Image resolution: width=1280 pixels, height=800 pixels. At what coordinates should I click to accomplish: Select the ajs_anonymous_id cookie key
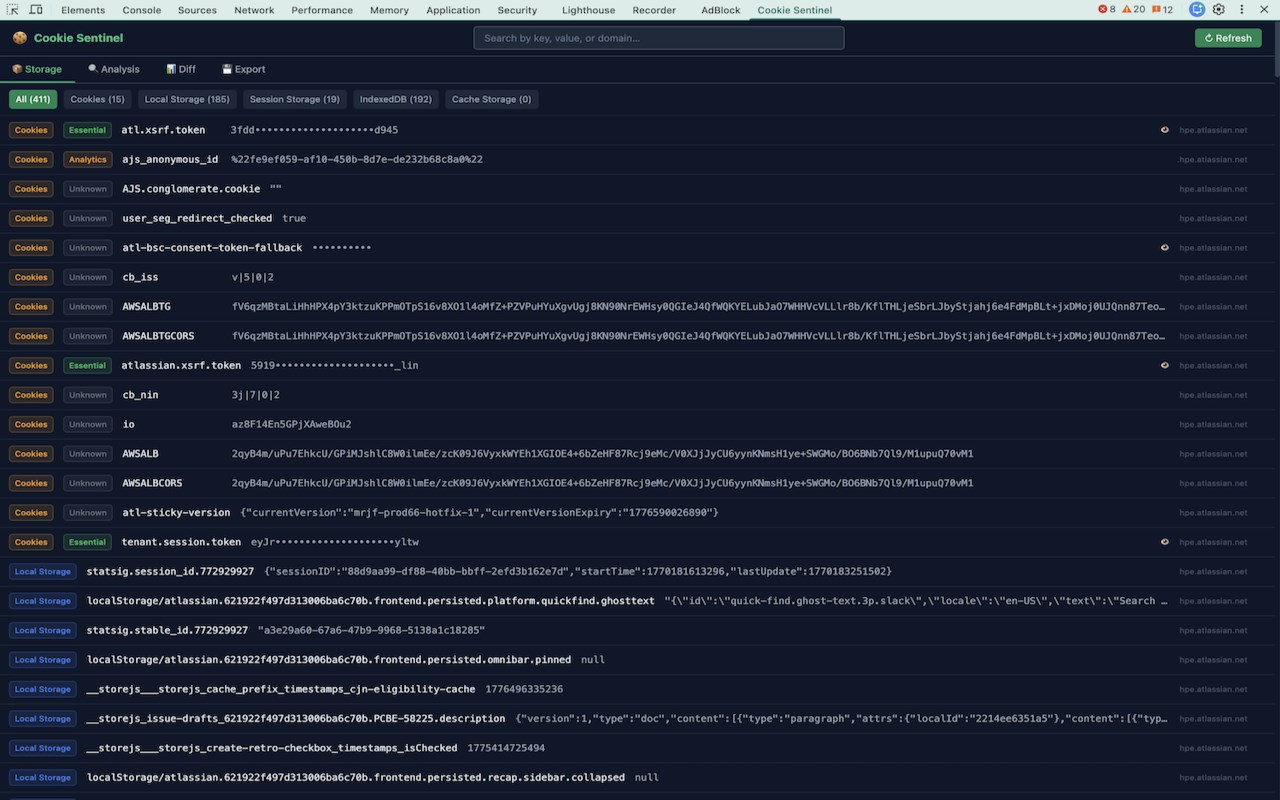click(170, 159)
